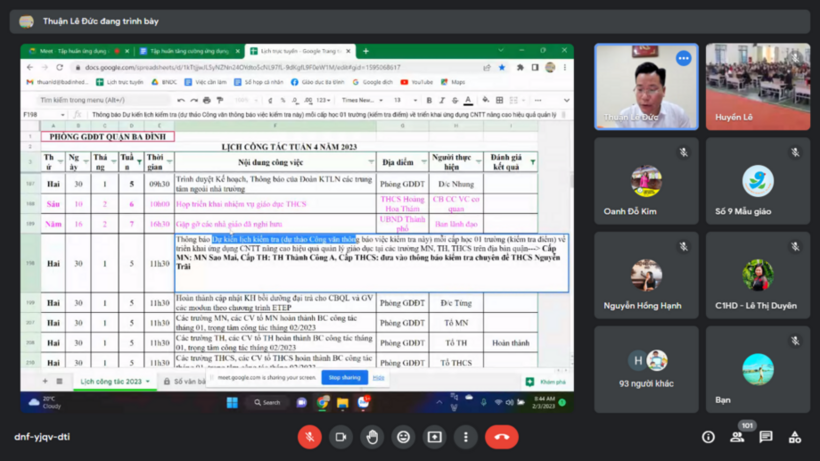820x461 pixels.
Task: Click the Huyền Lê video thumbnail
Action: pyautogui.click(x=757, y=86)
